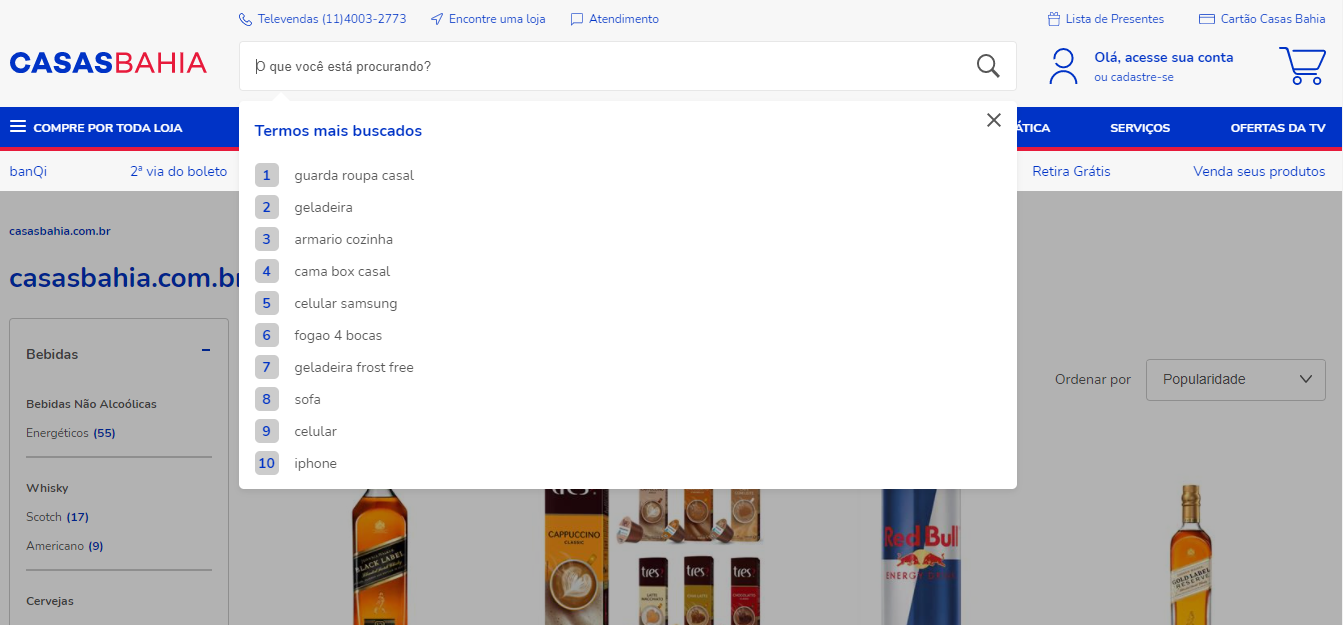
Task: Open the shopping cart icon
Action: coord(1302,66)
